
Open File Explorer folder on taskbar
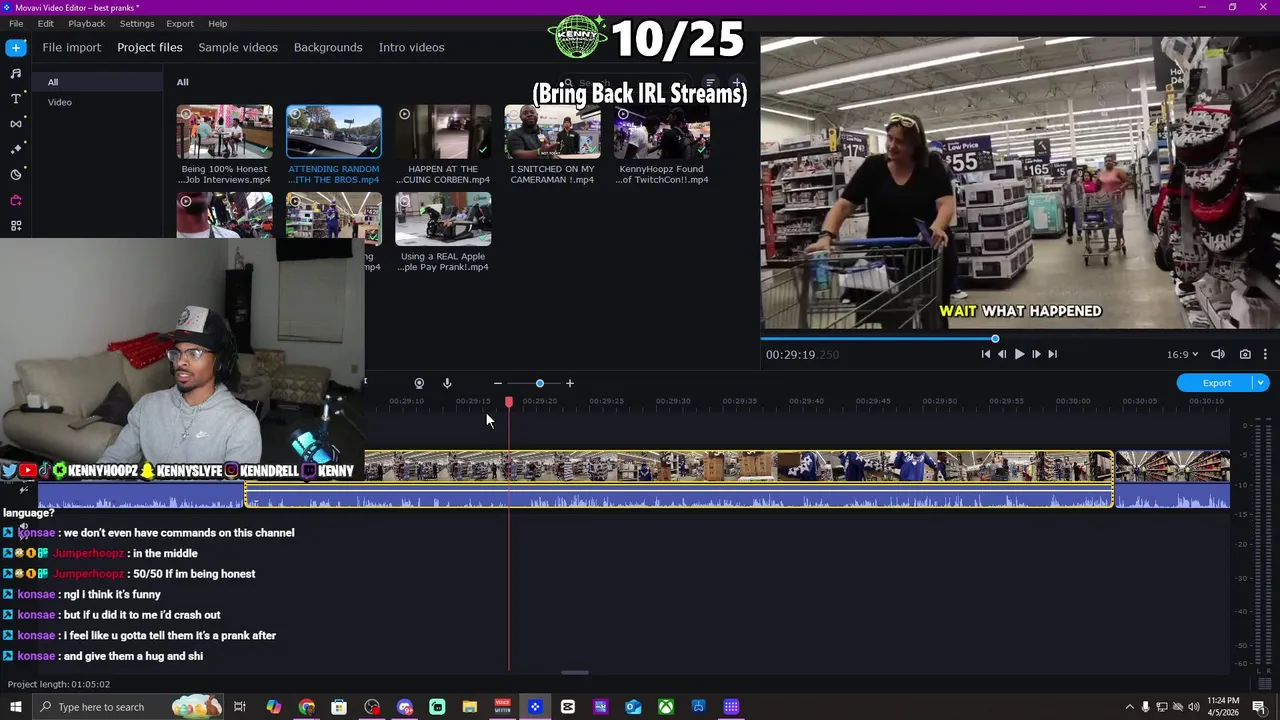click(x=469, y=707)
